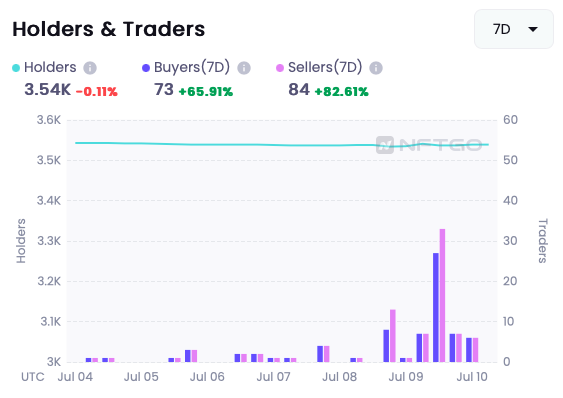The height and width of the screenshot is (398, 563).
Task: Click the Holders legend label
Action: click(50, 67)
